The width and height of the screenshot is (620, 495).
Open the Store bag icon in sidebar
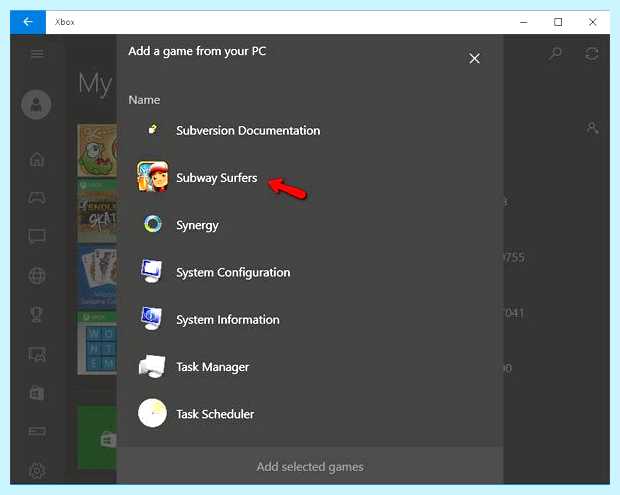(x=37, y=393)
